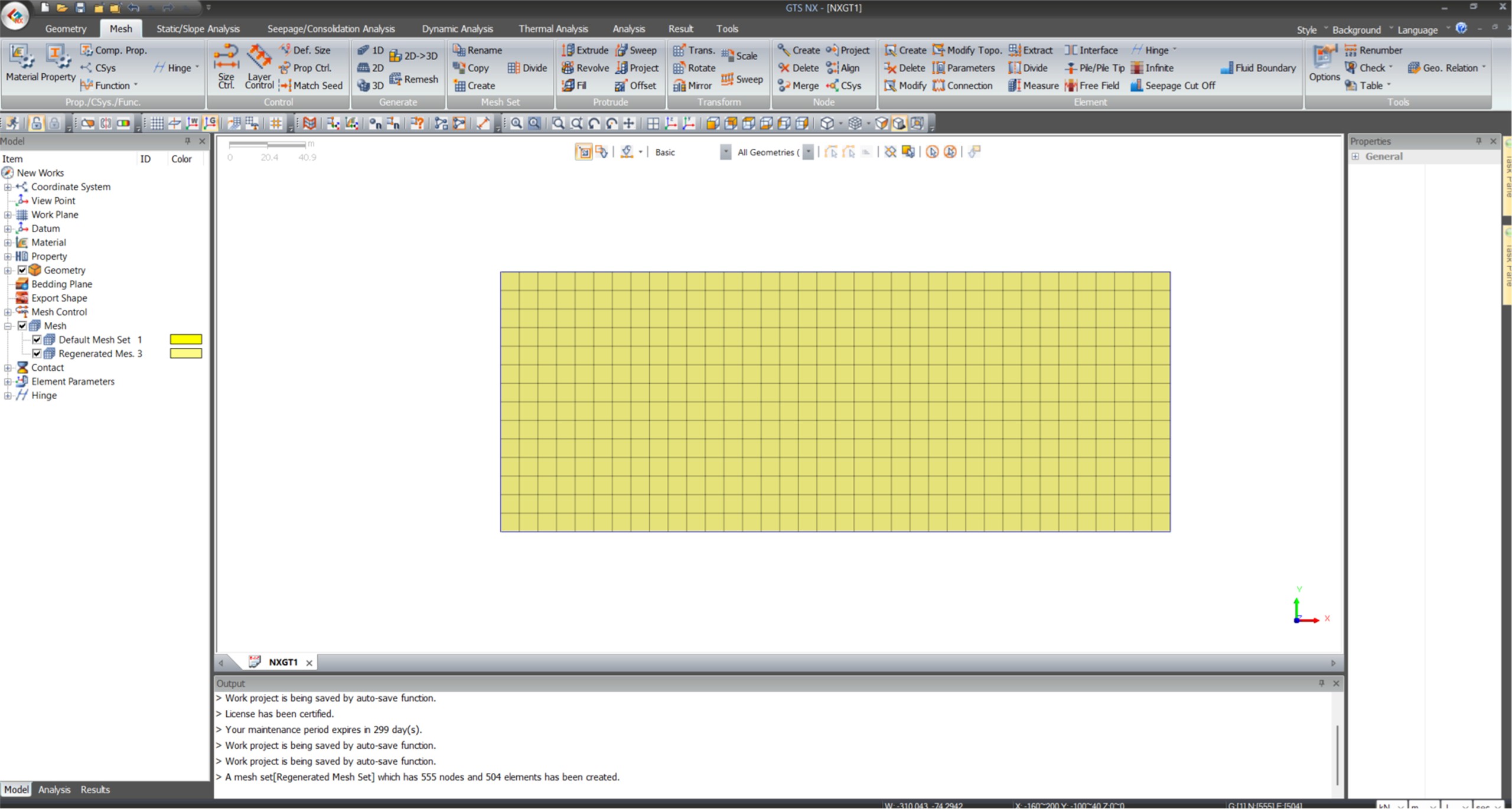Click Copy mesh set button
Image resolution: width=1512 pixels, height=809 pixels.
click(471, 68)
